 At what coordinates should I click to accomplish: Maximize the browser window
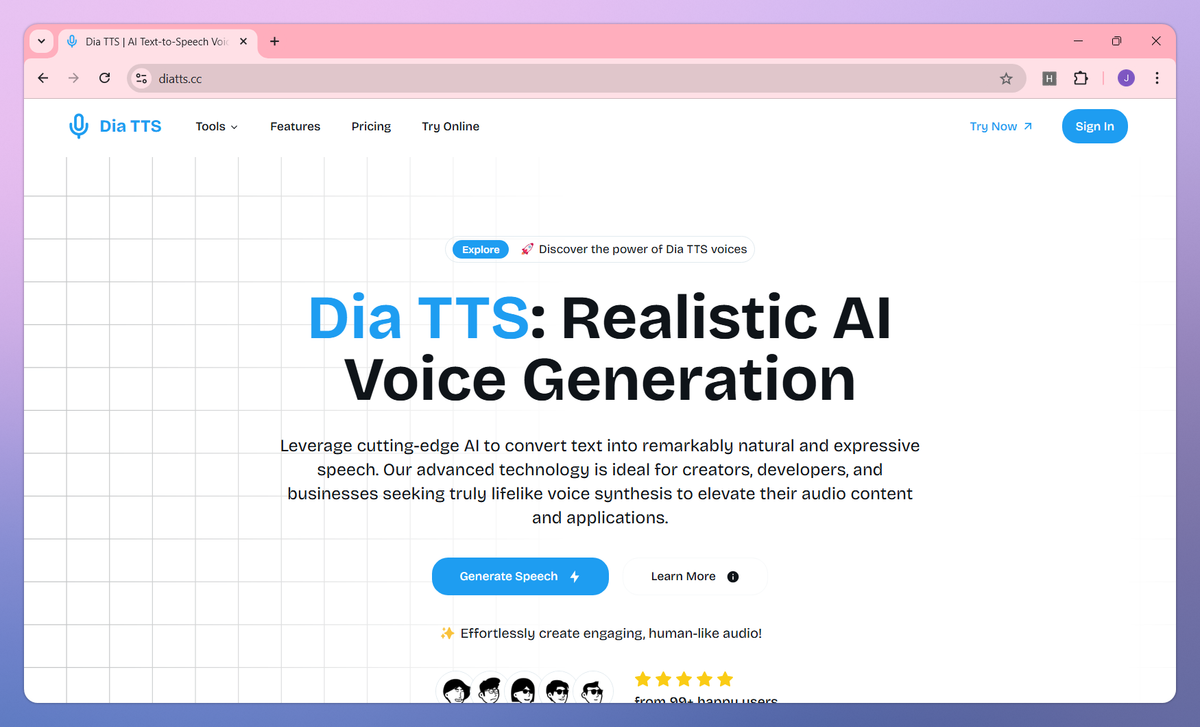(x=1117, y=41)
